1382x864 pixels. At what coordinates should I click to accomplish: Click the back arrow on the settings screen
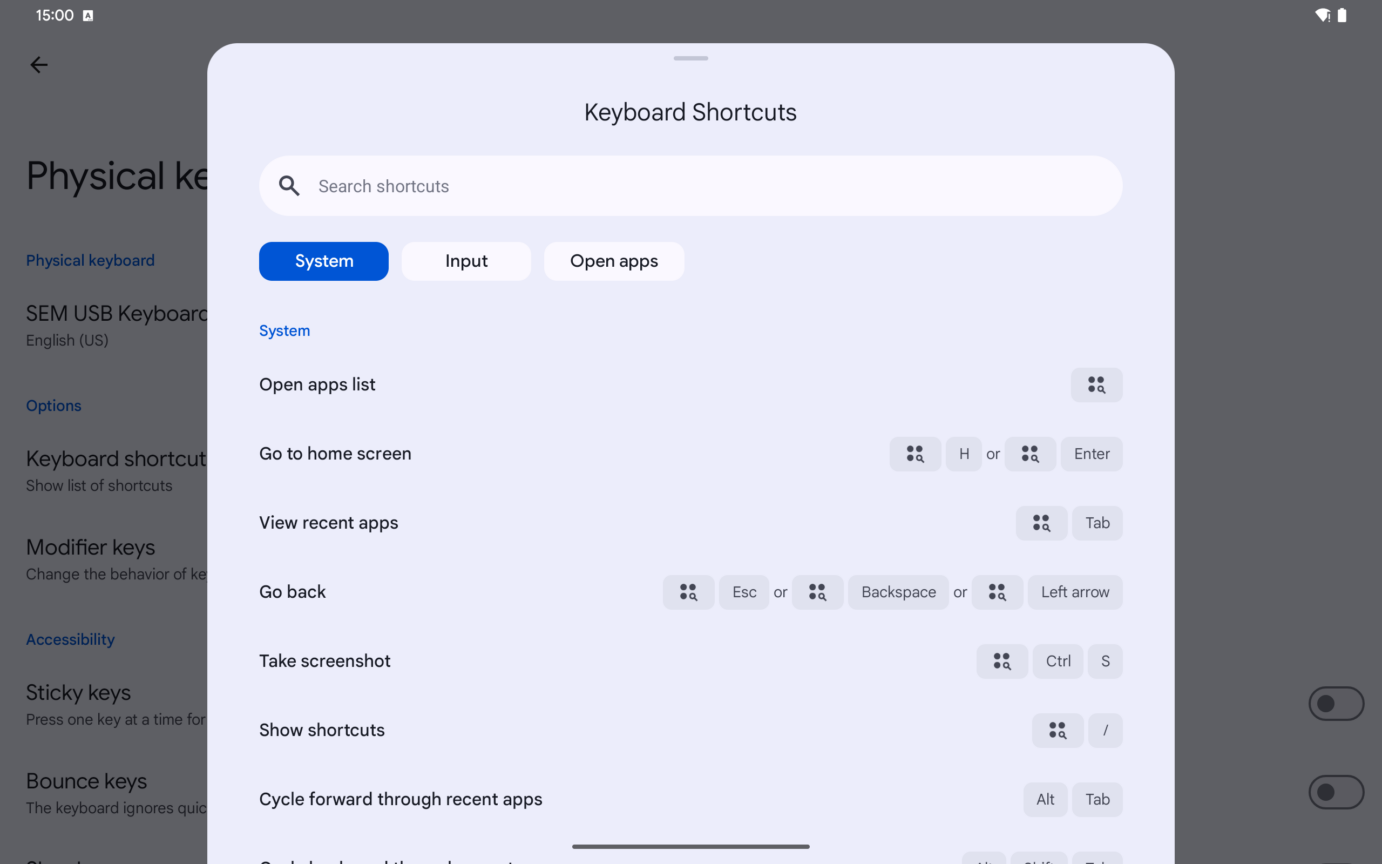pos(38,64)
